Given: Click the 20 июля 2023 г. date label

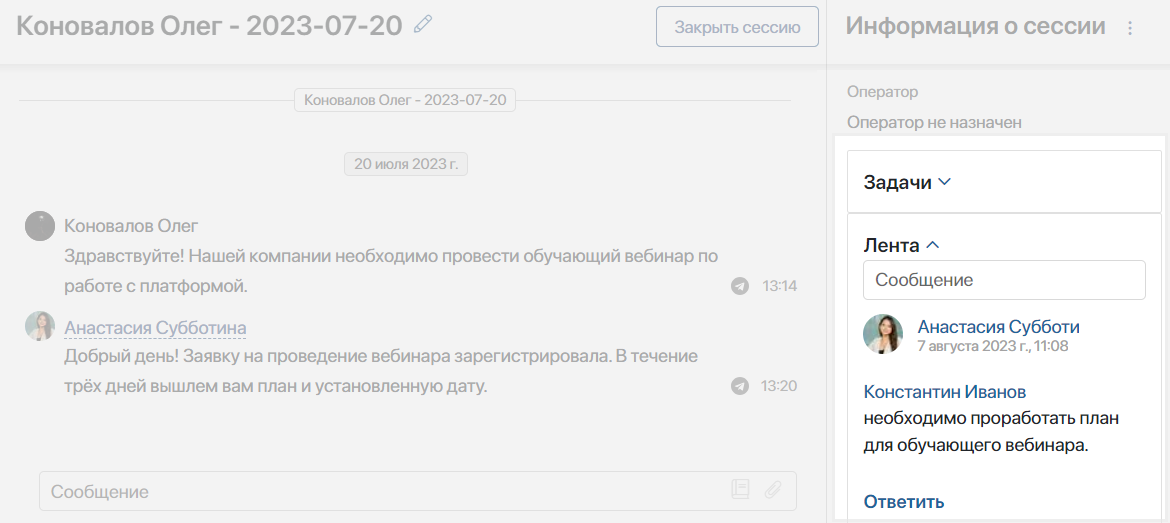Looking at the screenshot, I should (x=405, y=164).
